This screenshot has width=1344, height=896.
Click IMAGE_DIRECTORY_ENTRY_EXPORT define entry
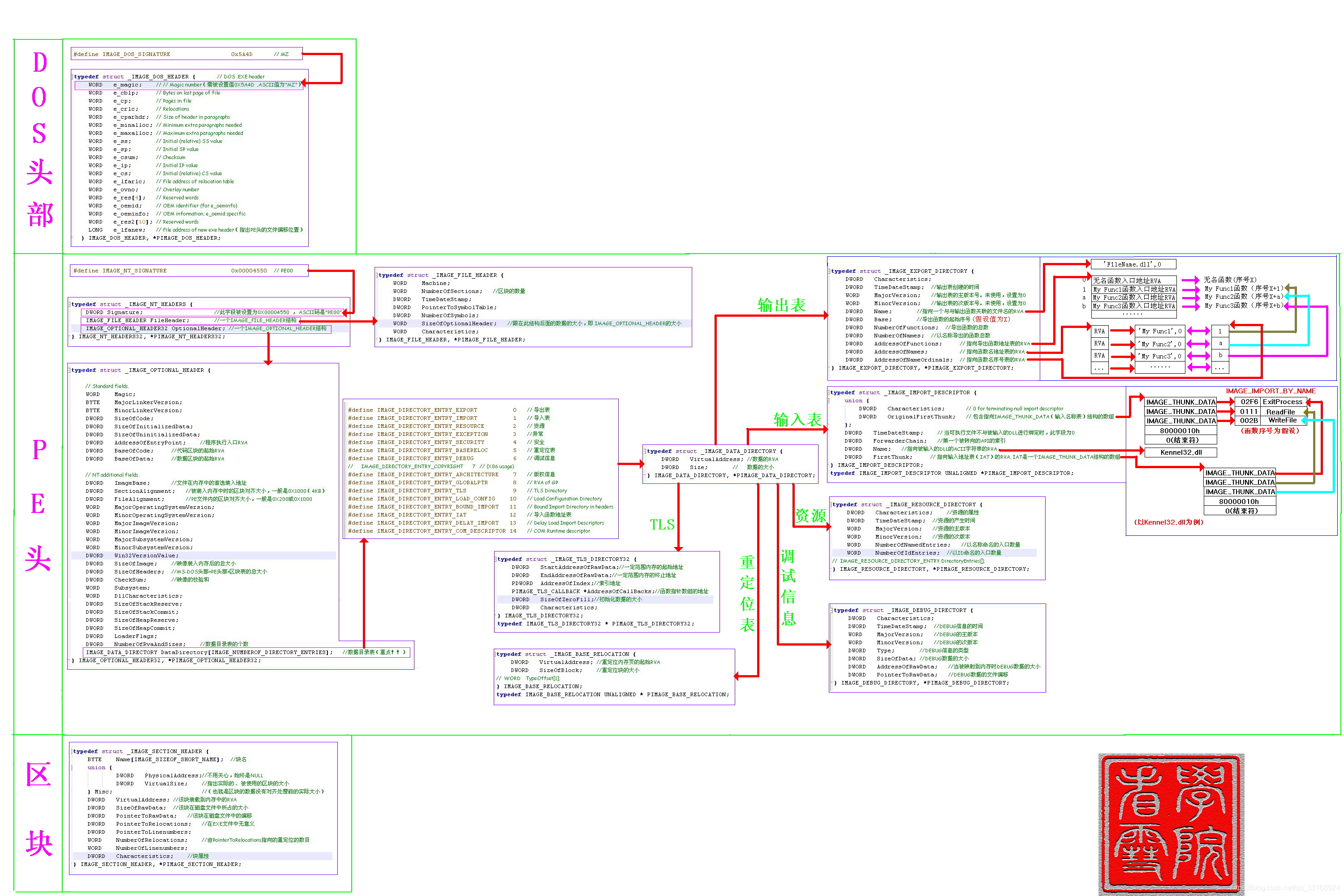coord(427,410)
